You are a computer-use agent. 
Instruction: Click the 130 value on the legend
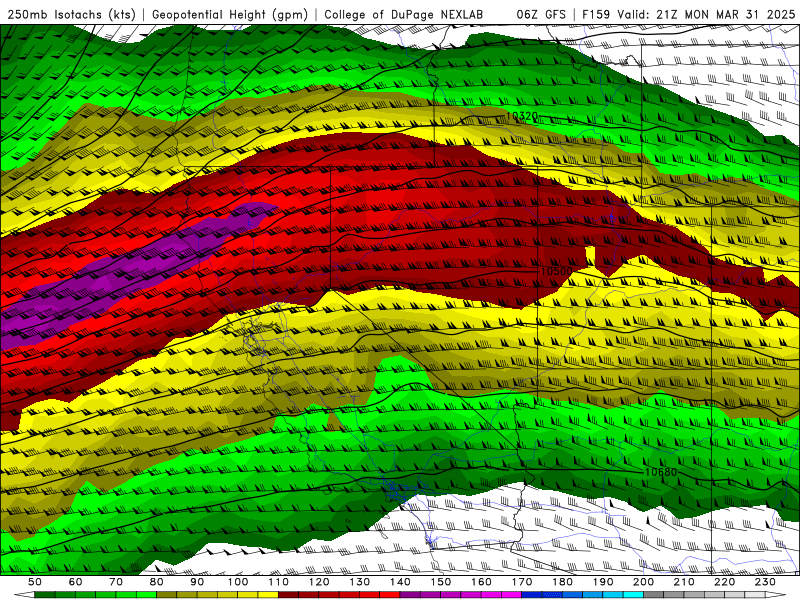coord(360,582)
